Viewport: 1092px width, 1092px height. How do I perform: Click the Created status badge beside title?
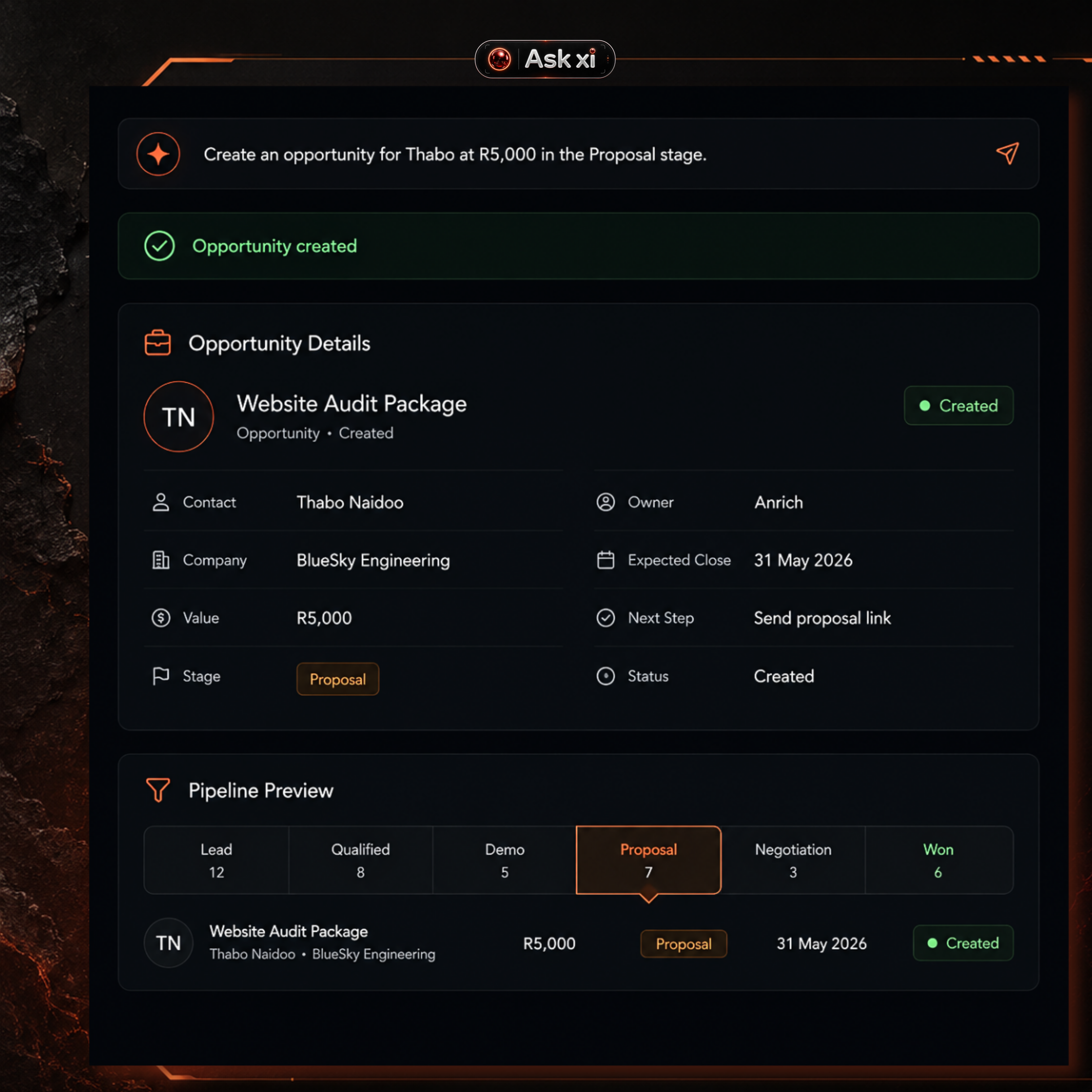[959, 405]
